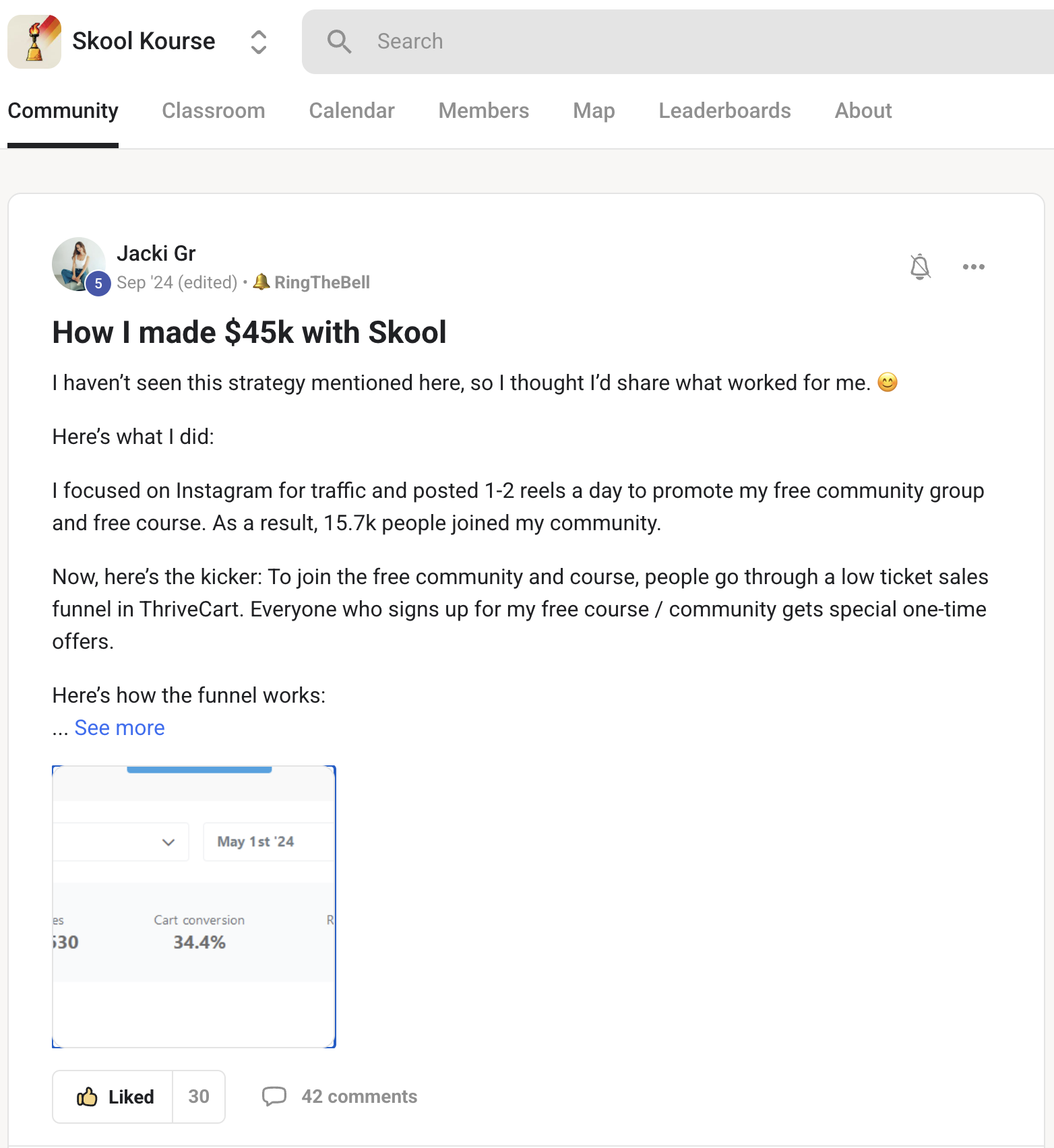Expand post with See more
This screenshot has height=1148, width=1054.
coord(119,728)
